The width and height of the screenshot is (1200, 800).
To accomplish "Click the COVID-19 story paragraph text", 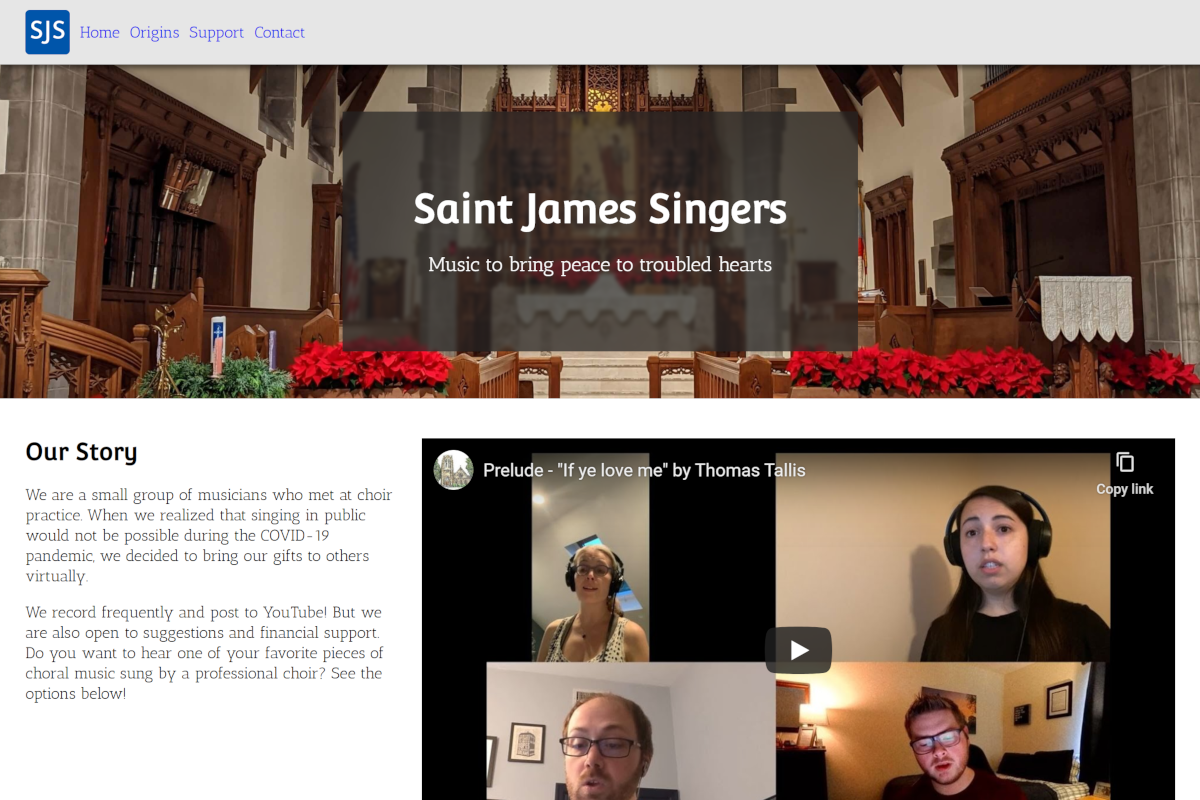I will 207,535.
